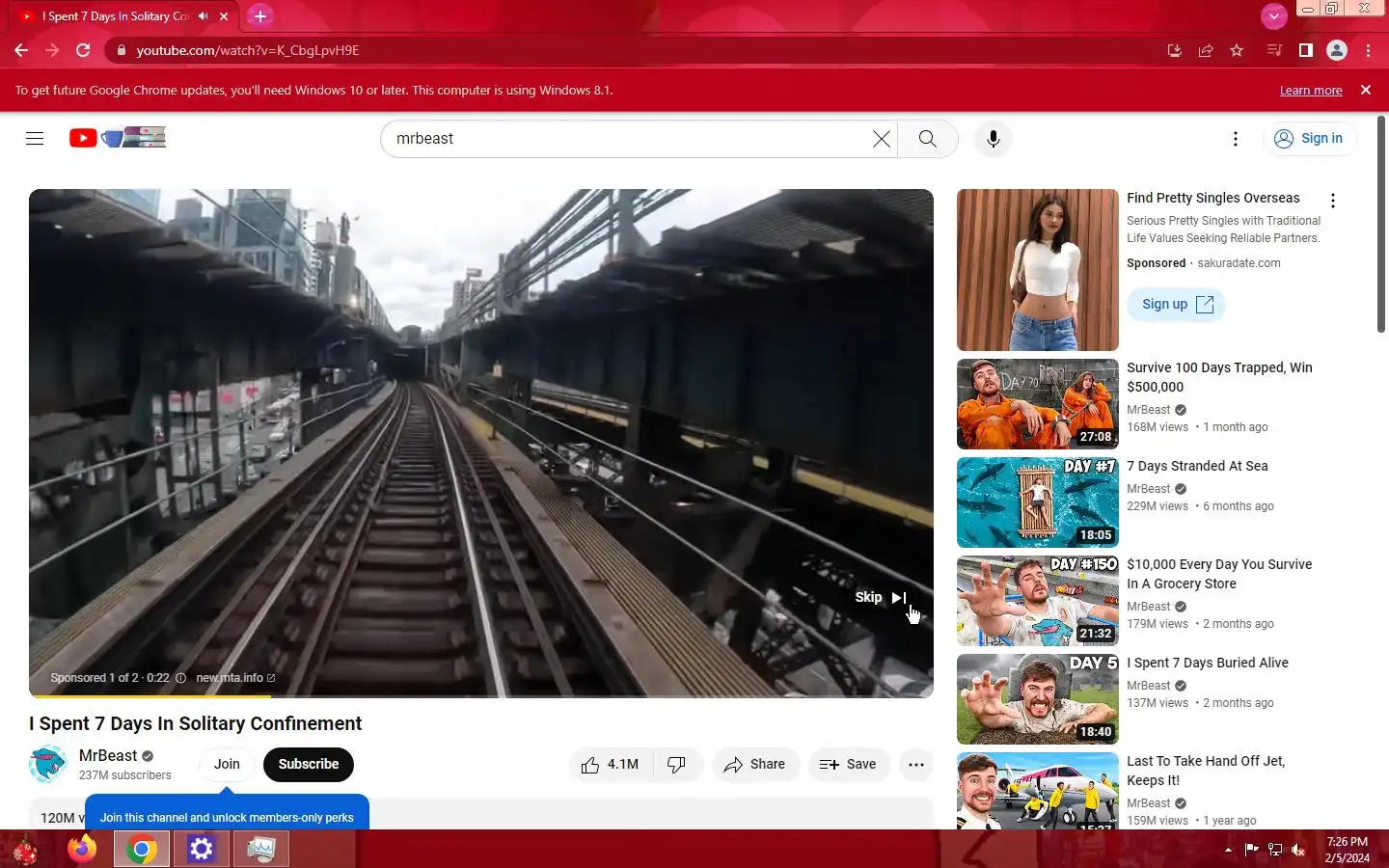Viewport: 1389px width, 868px height.
Task: Open Chrome taskbar icon
Action: (x=142, y=849)
